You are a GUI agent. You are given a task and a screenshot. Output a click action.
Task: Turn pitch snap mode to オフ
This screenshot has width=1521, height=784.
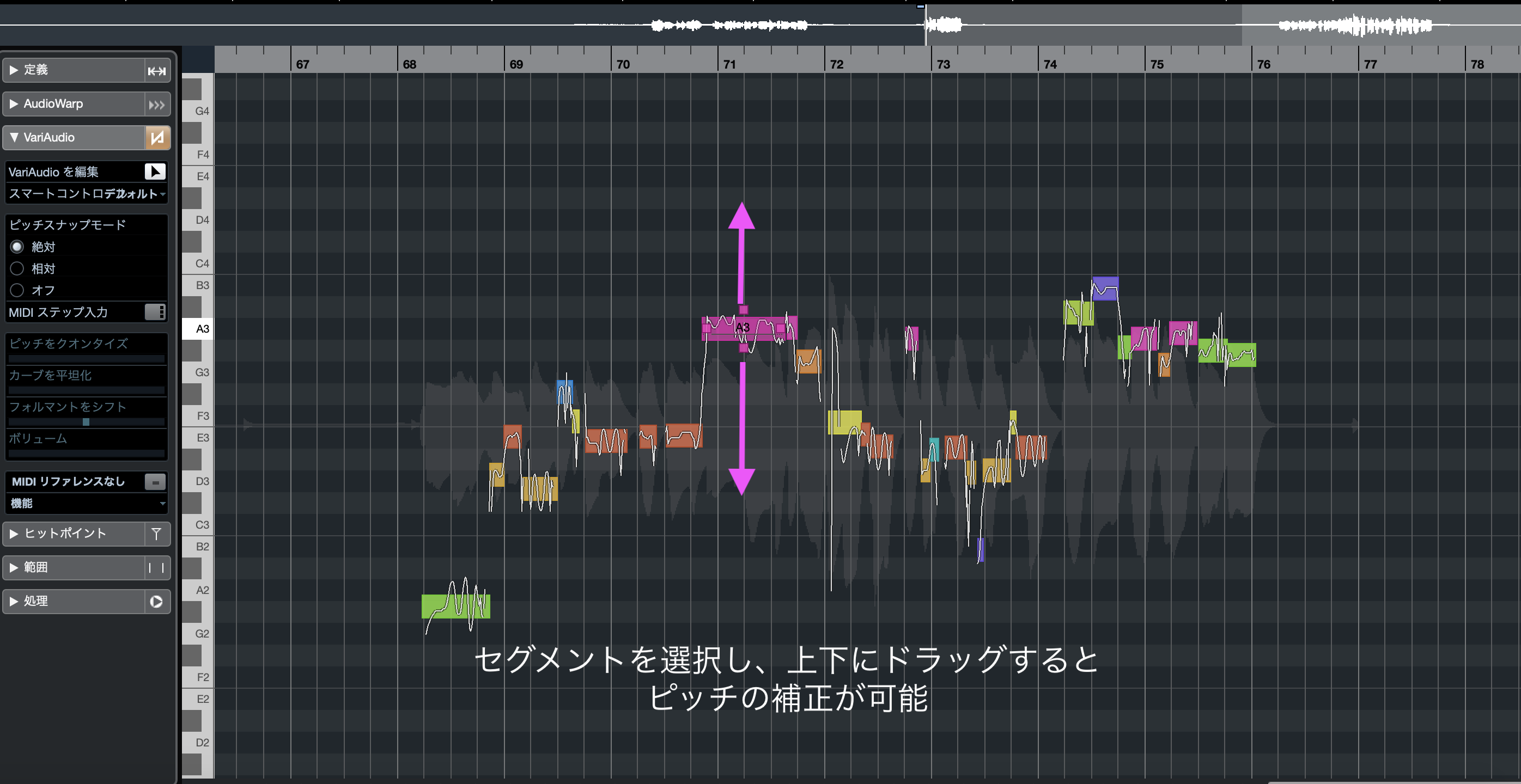[17, 290]
